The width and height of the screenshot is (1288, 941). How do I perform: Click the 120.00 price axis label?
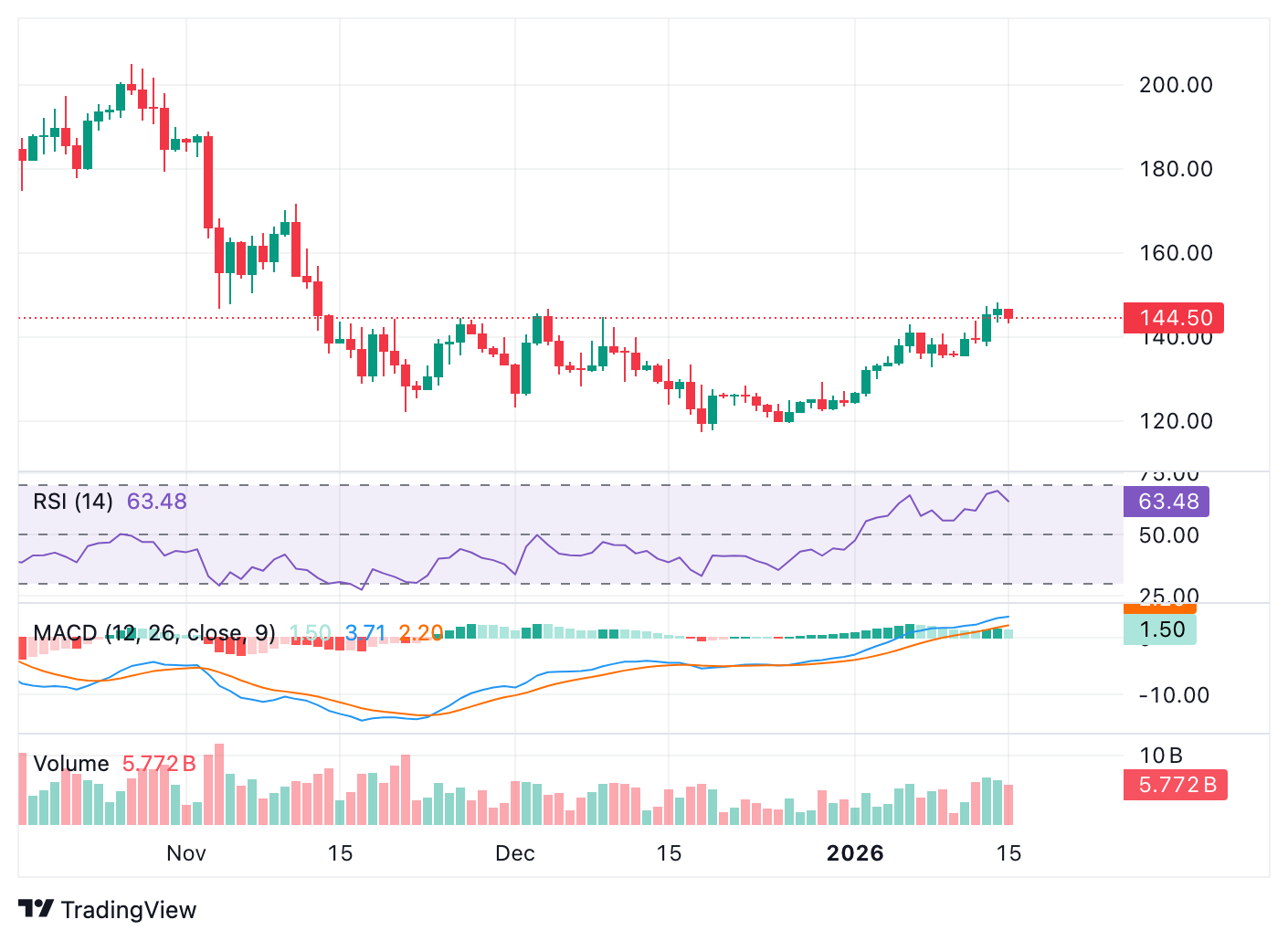point(1176,421)
